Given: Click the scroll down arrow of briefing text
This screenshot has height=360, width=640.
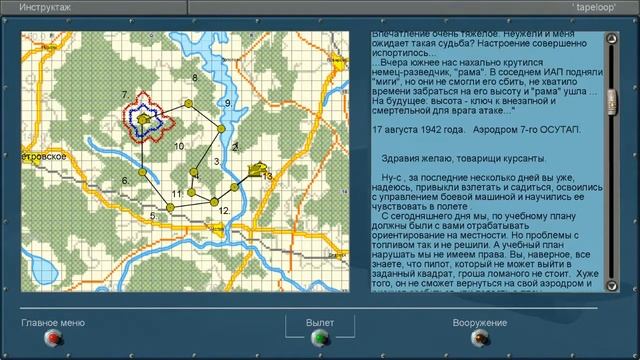Looking at the screenshot, I should (611, 285).
